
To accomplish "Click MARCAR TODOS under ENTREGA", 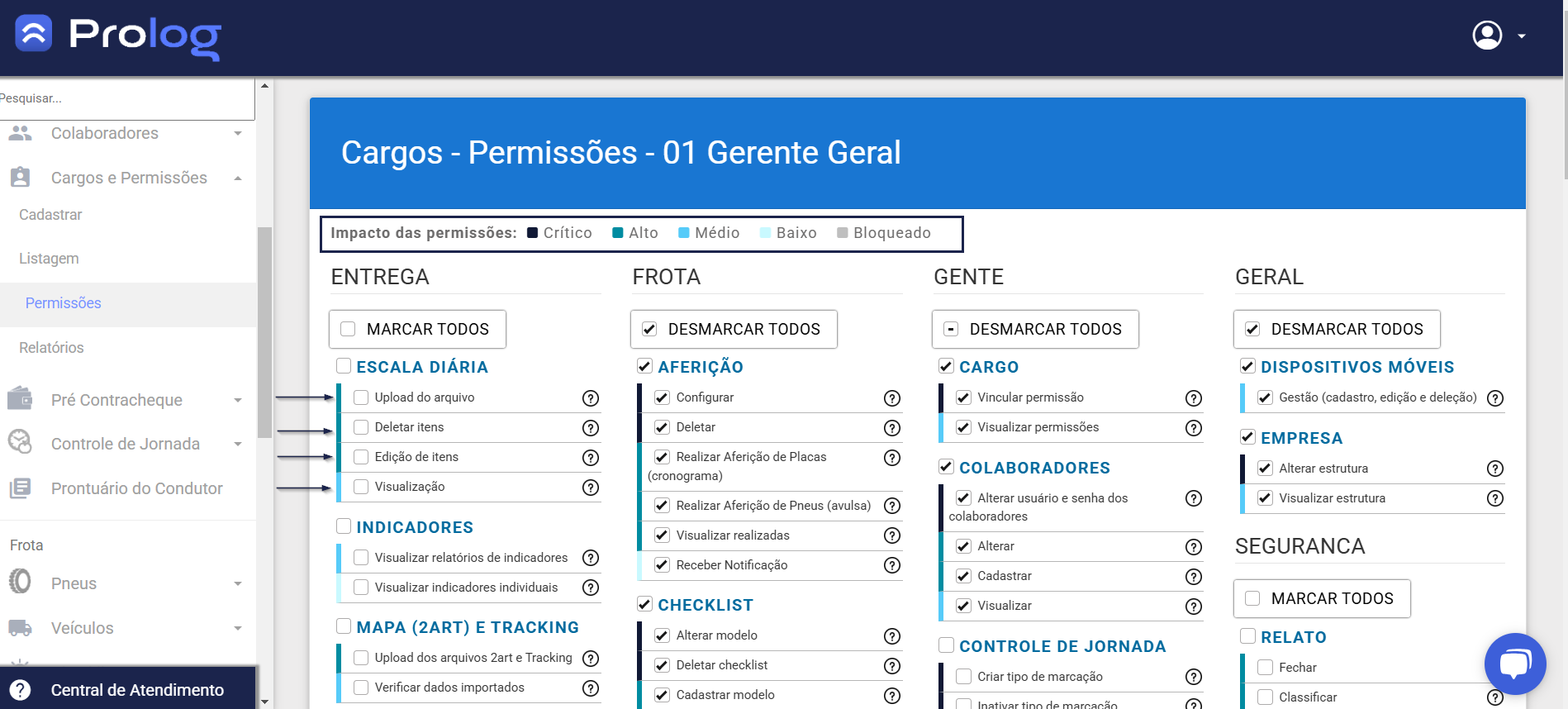I will click(417, 329).
